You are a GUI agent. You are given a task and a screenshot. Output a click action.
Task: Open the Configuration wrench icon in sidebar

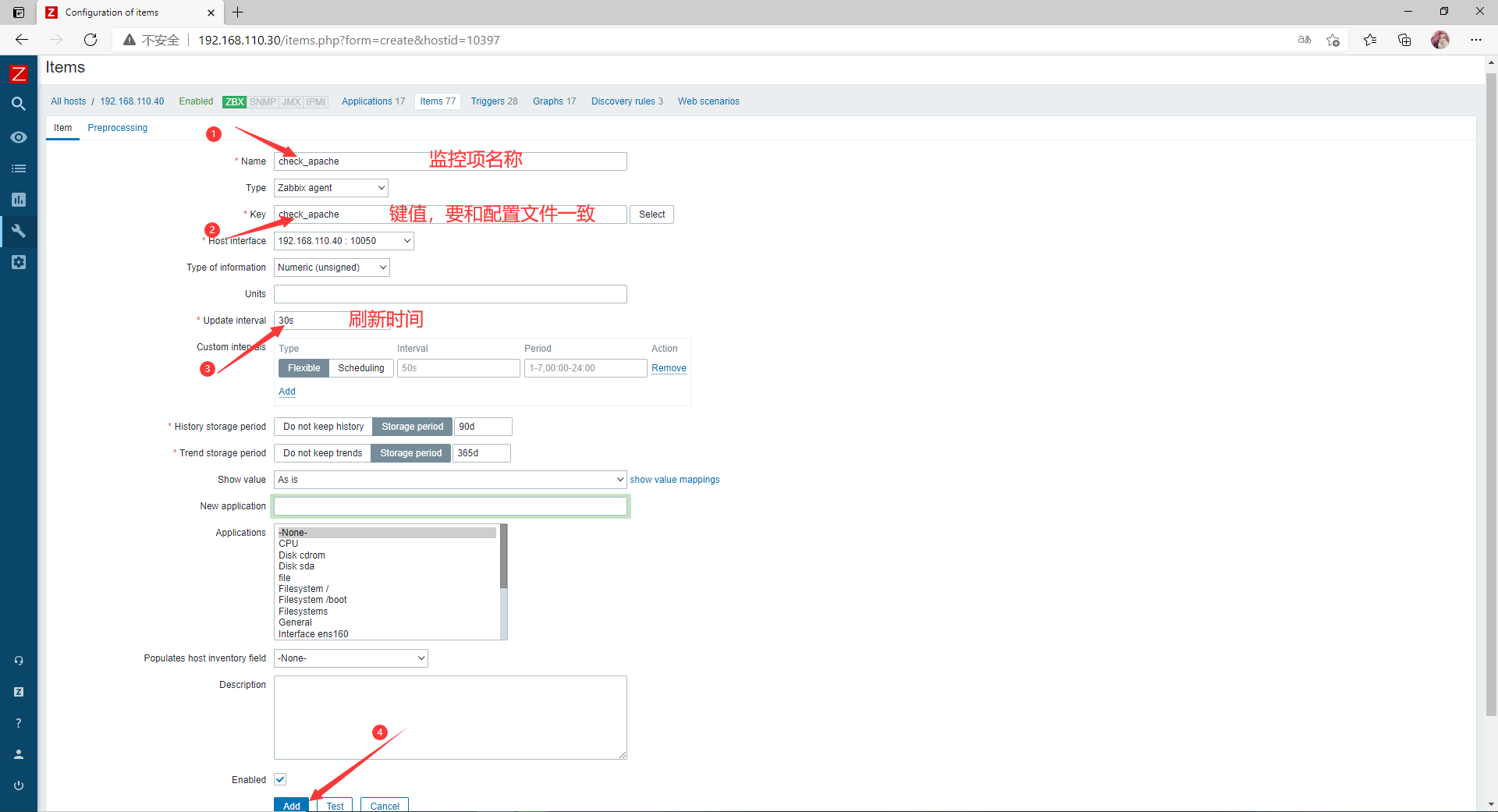click(x=19, y=231)
